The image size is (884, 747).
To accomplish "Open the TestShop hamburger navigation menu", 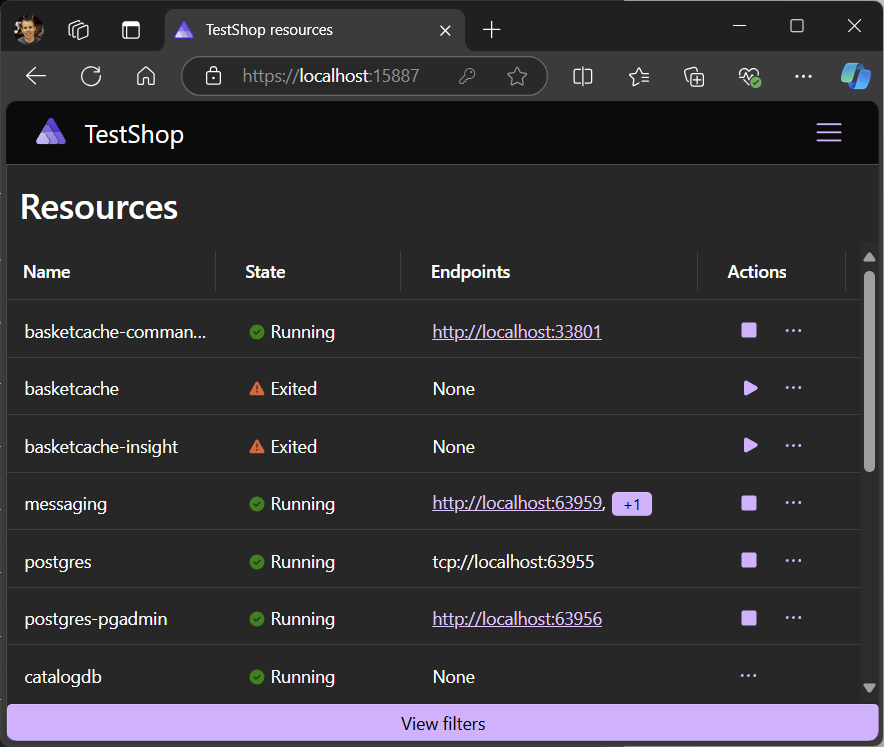I will (829, 133).
